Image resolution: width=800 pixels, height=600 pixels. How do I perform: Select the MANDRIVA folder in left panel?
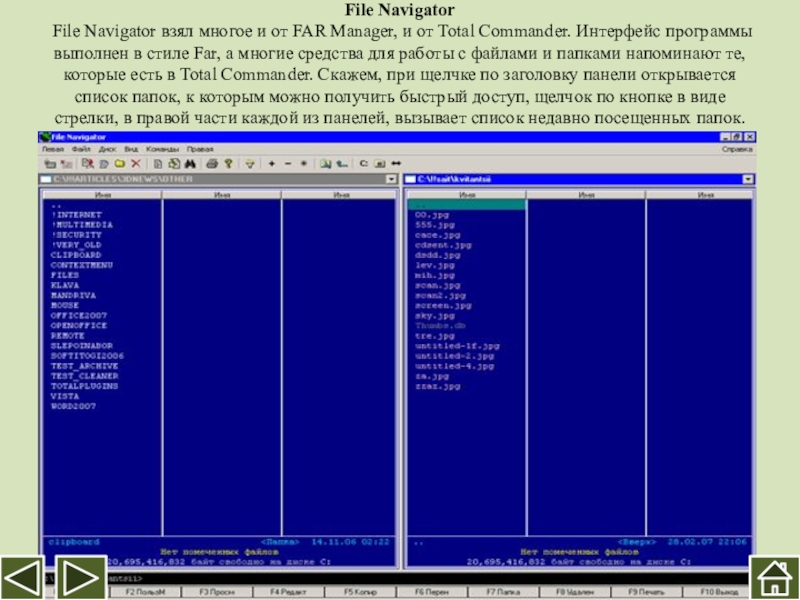tap(73, 295)
